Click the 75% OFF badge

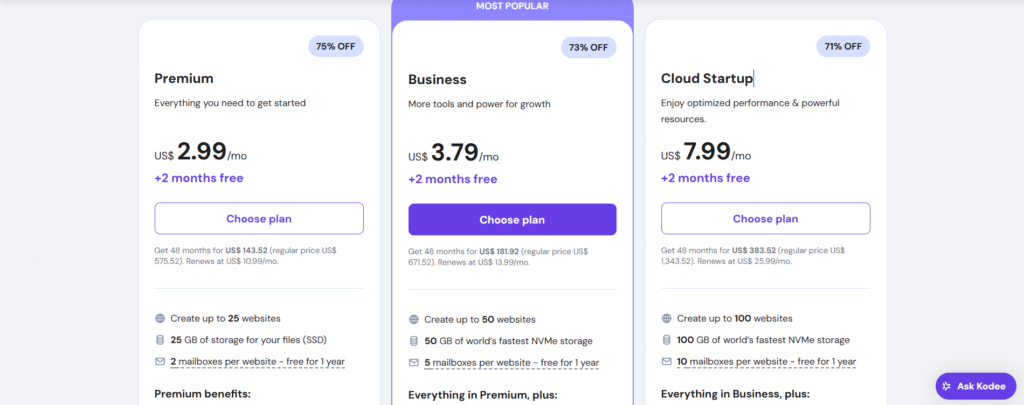336,46
